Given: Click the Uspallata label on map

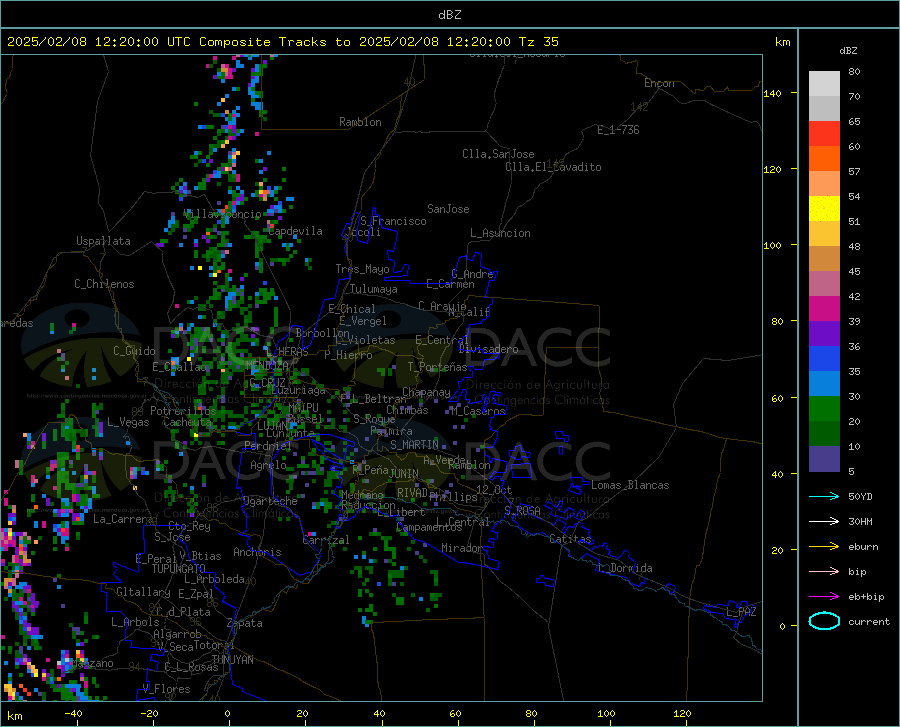Looking at the screenshot, I should [x=103, y=241].
